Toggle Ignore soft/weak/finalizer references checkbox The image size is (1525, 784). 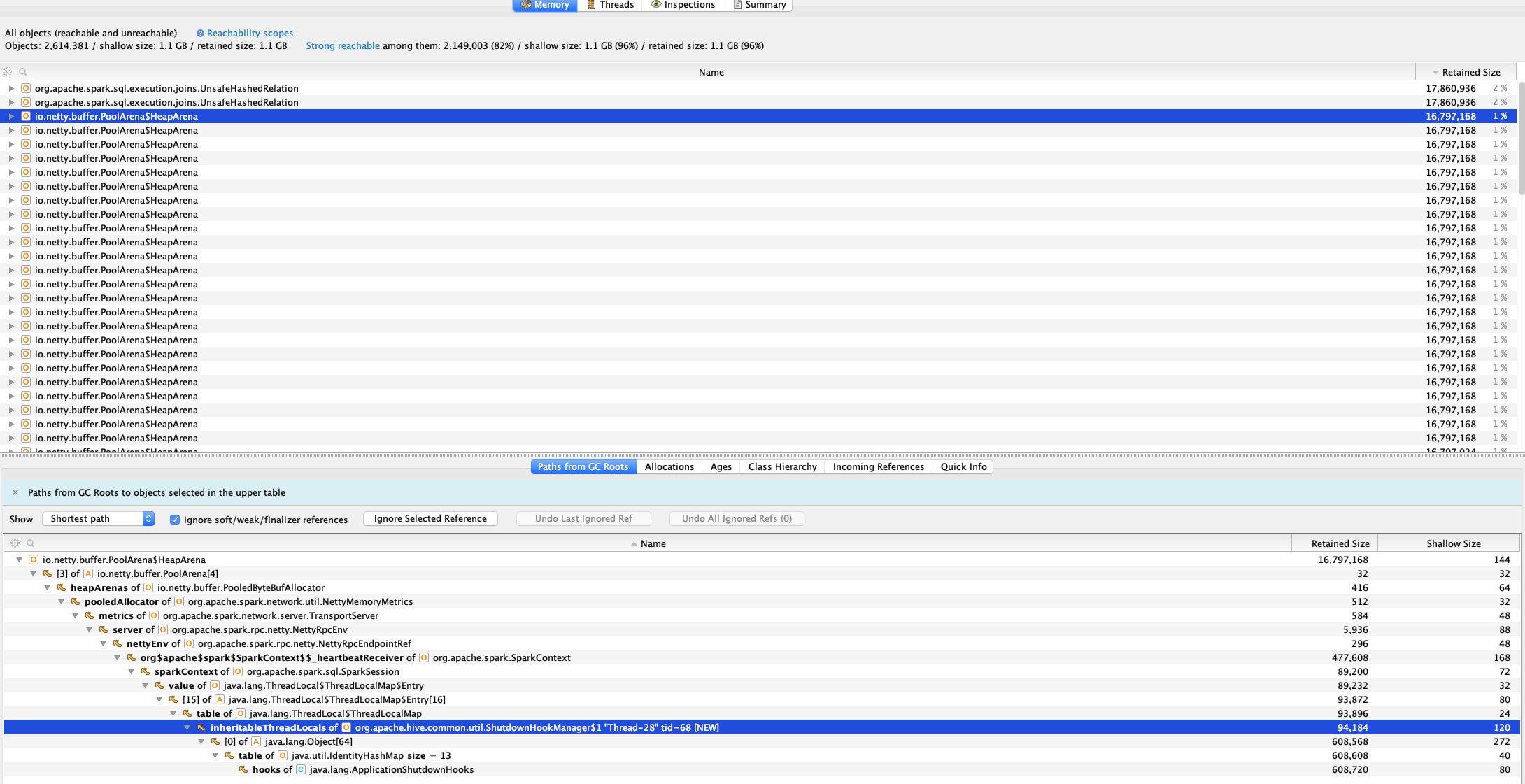point(175,520)
